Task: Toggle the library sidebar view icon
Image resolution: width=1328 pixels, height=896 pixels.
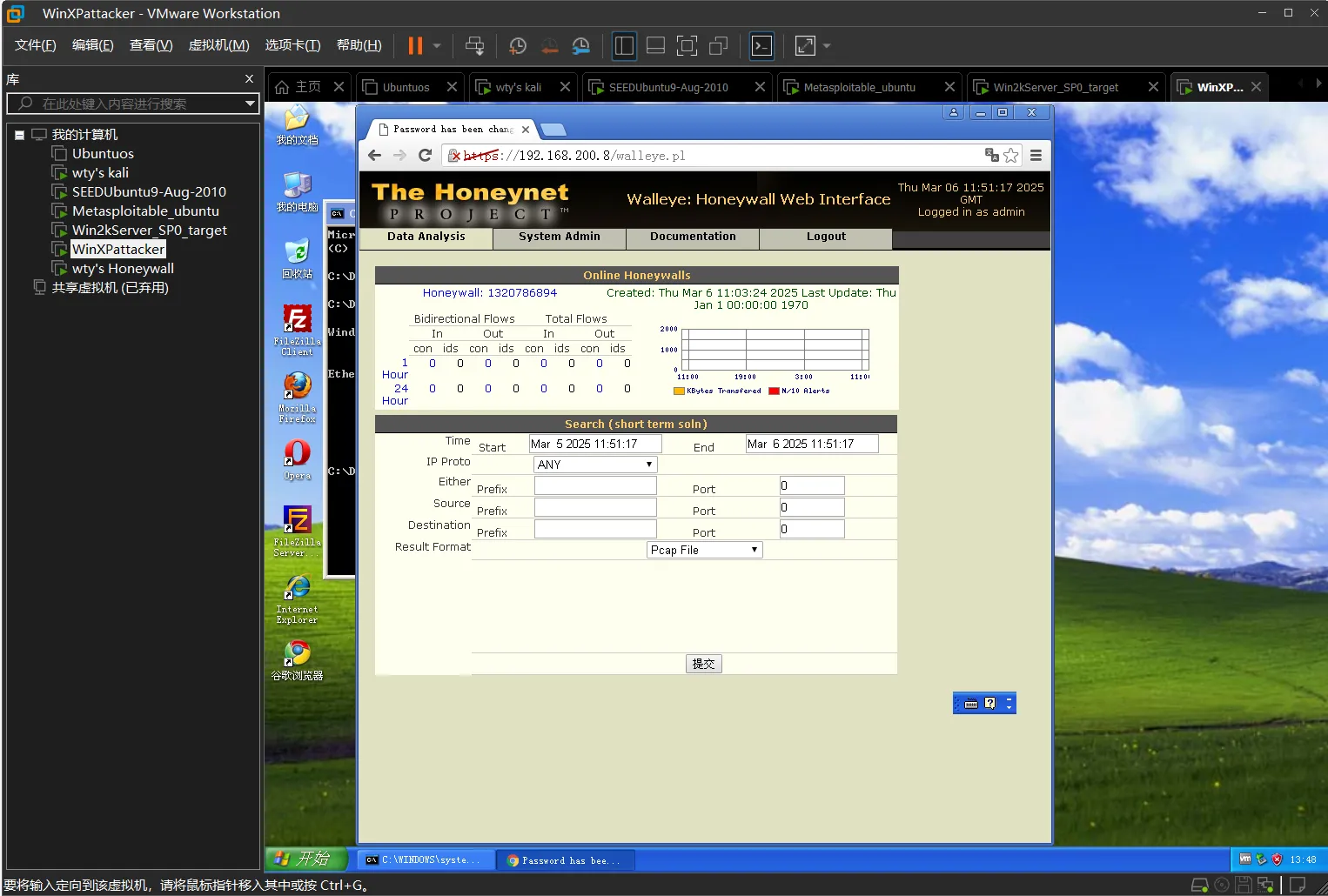Action: (624, 45)
